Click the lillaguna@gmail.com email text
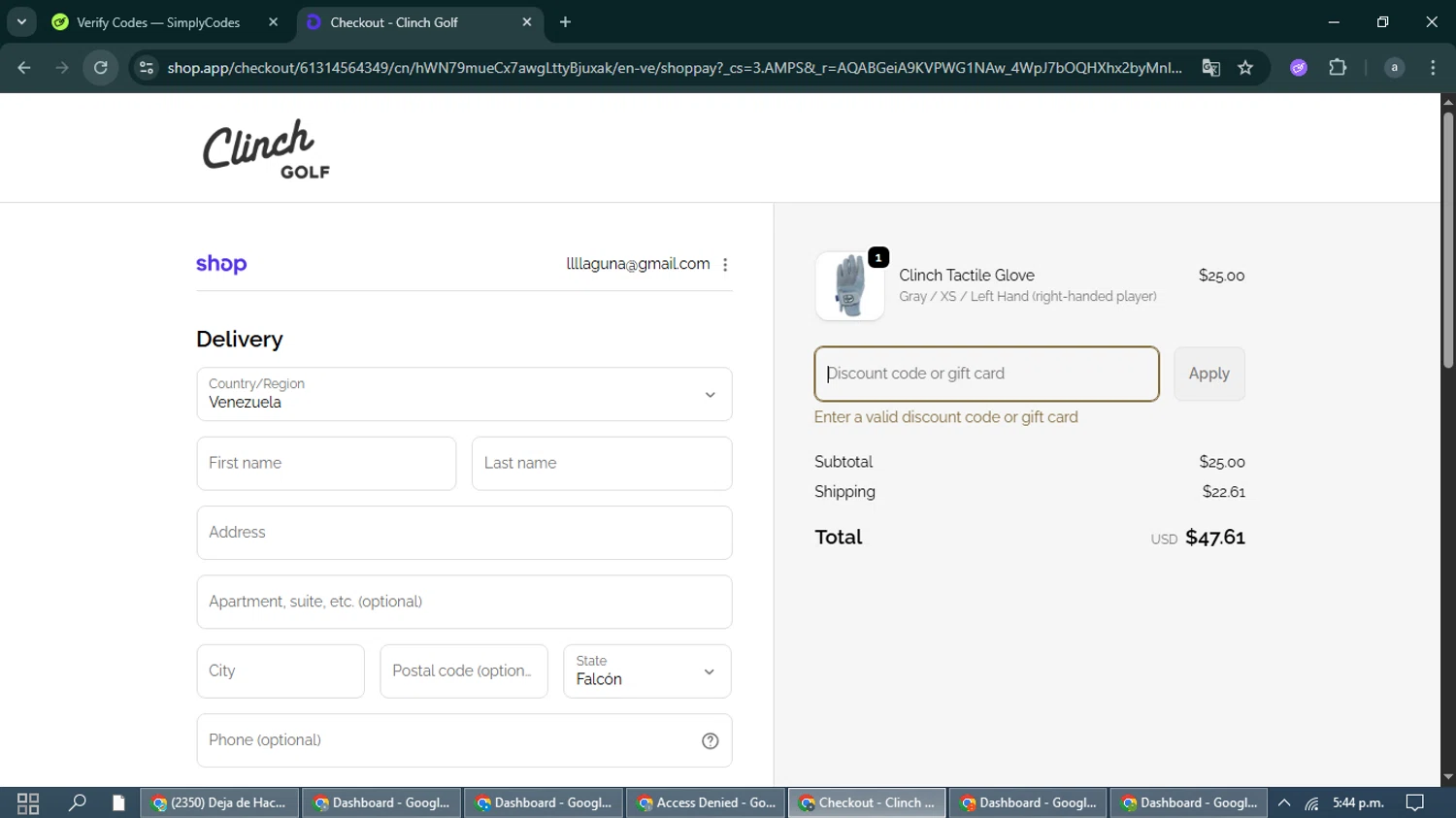 [x=638, y=264]
